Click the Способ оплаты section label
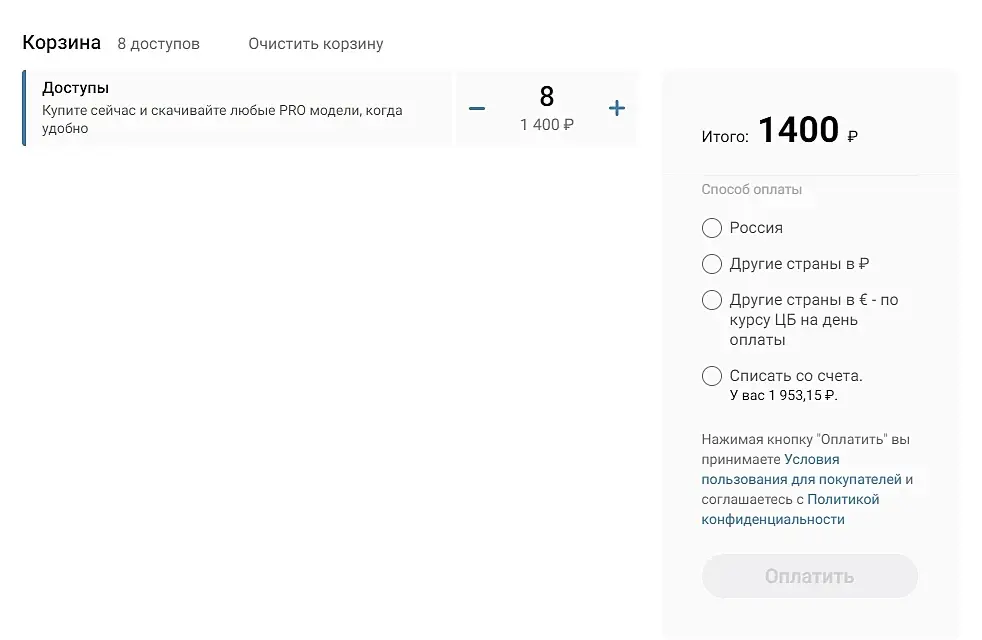This screenshot has height=640, width=982. pyautogui.click(x=752, y=190)
